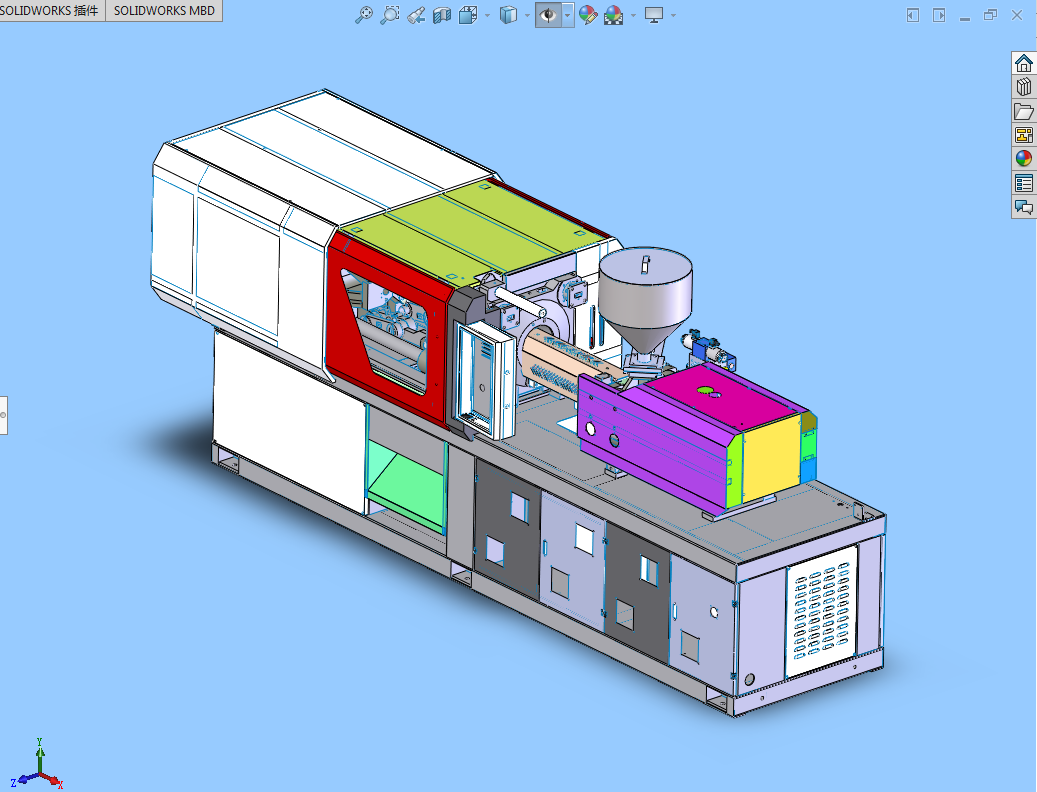Expand the View Orientation dropdown arrow

point(487,15)
